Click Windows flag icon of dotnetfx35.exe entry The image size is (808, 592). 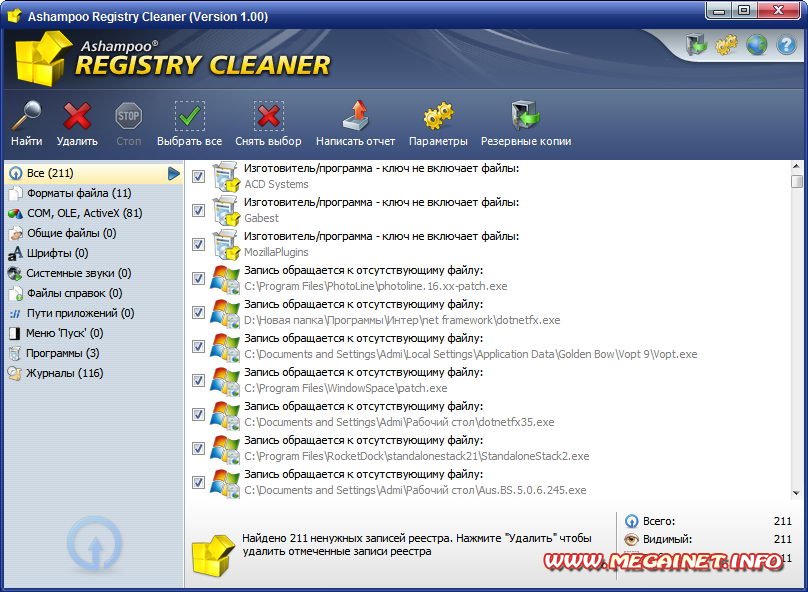[225, 415]
